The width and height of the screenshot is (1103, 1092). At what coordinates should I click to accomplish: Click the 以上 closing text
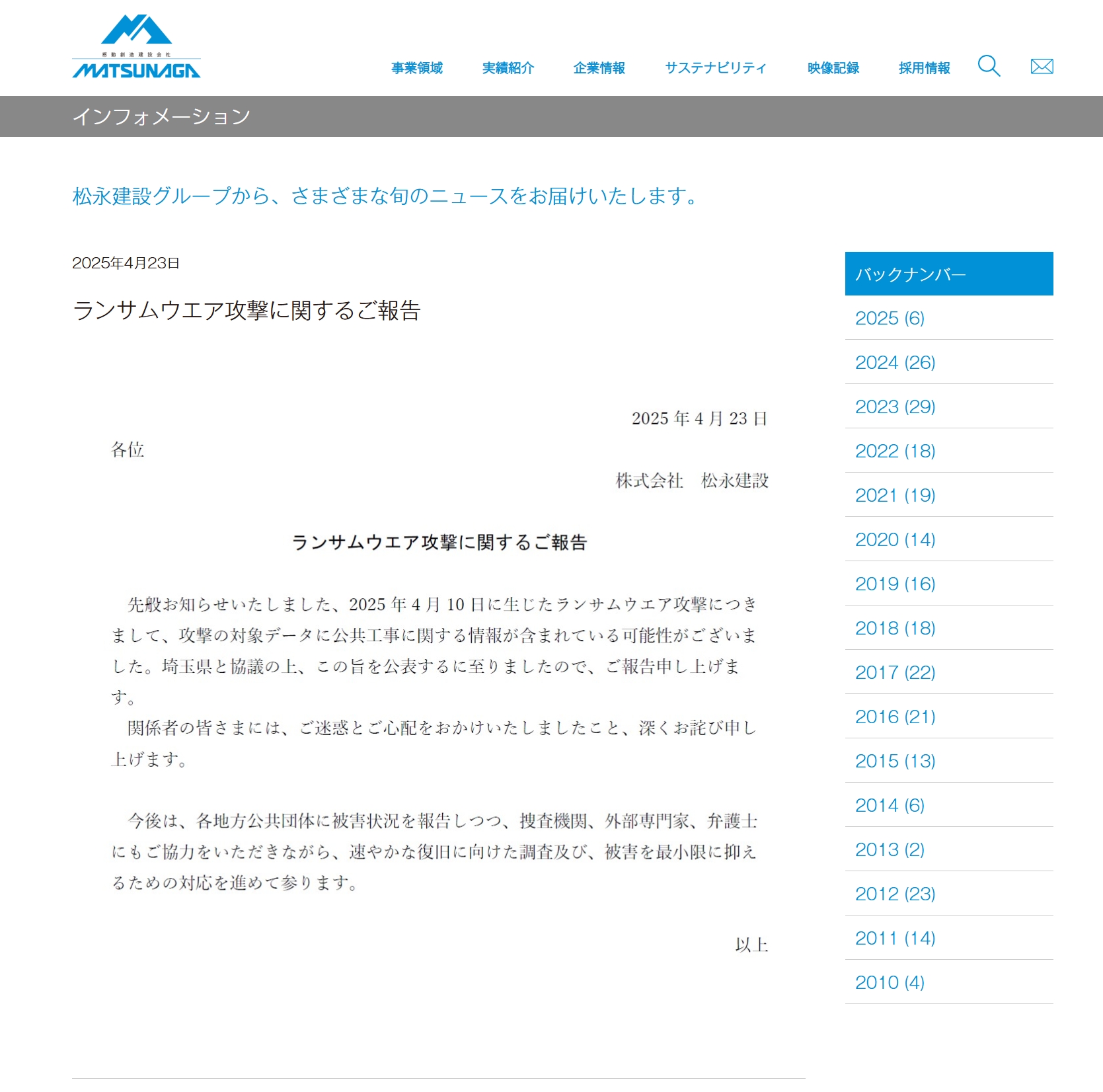[x=751, y=945]
